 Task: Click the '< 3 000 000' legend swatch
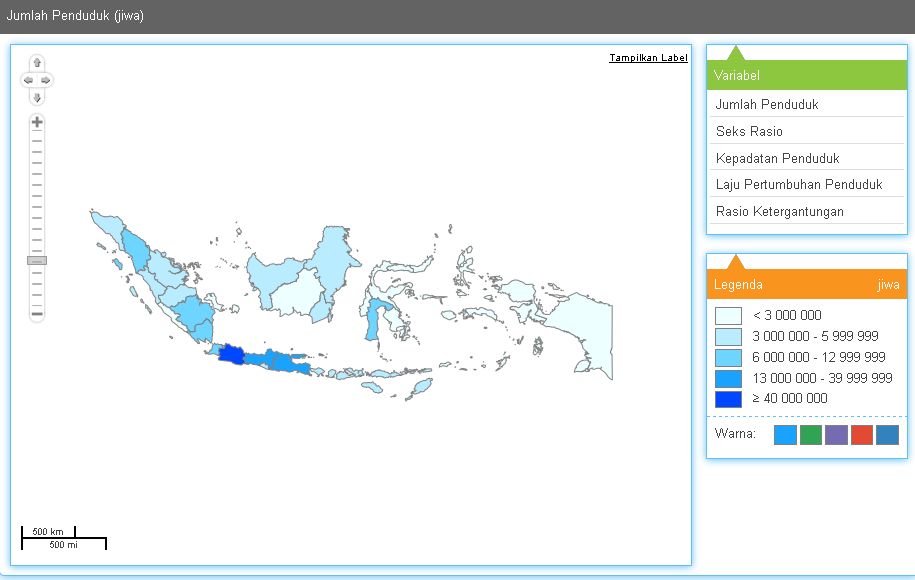pyautogui.click(x=728, y=316)
